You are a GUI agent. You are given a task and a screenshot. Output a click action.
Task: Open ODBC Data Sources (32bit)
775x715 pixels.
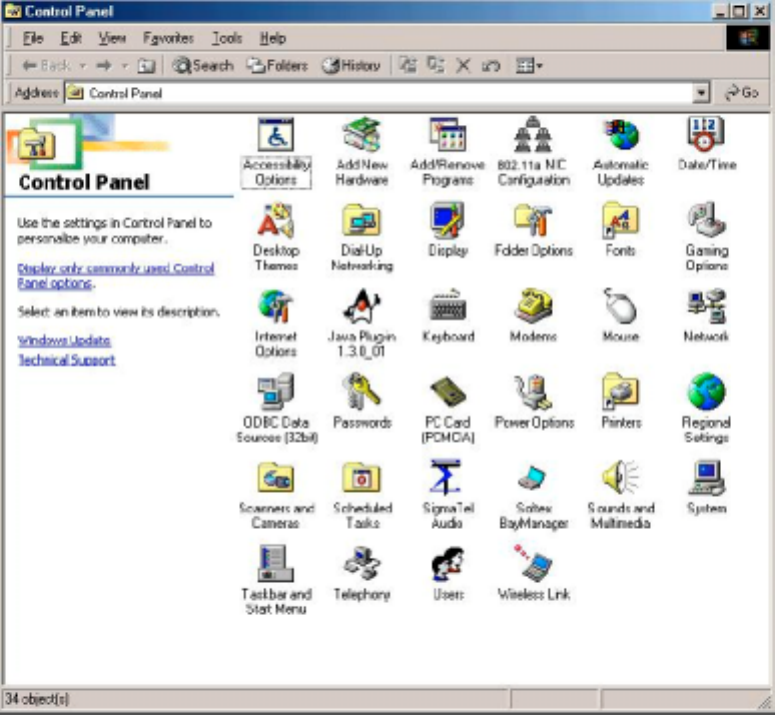tap(276, 409)
